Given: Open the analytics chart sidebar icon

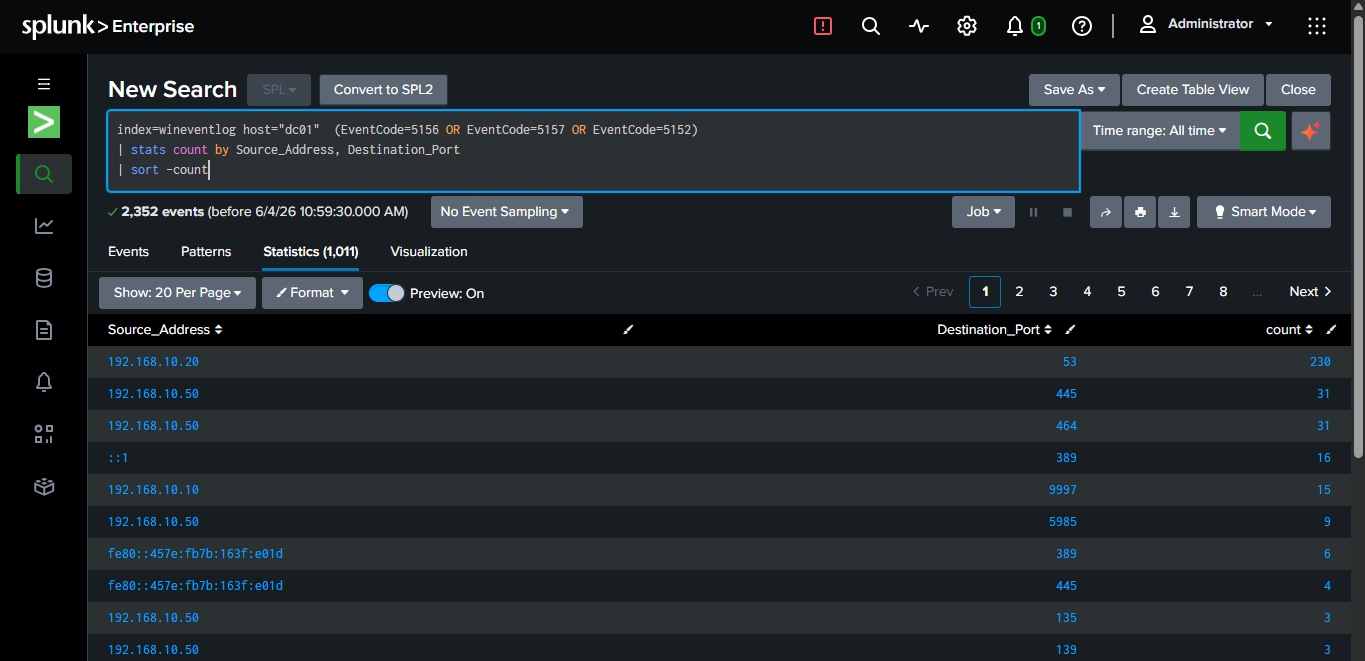Looking at the screenshot, I should pyautogui.click(x=44, y=226).
